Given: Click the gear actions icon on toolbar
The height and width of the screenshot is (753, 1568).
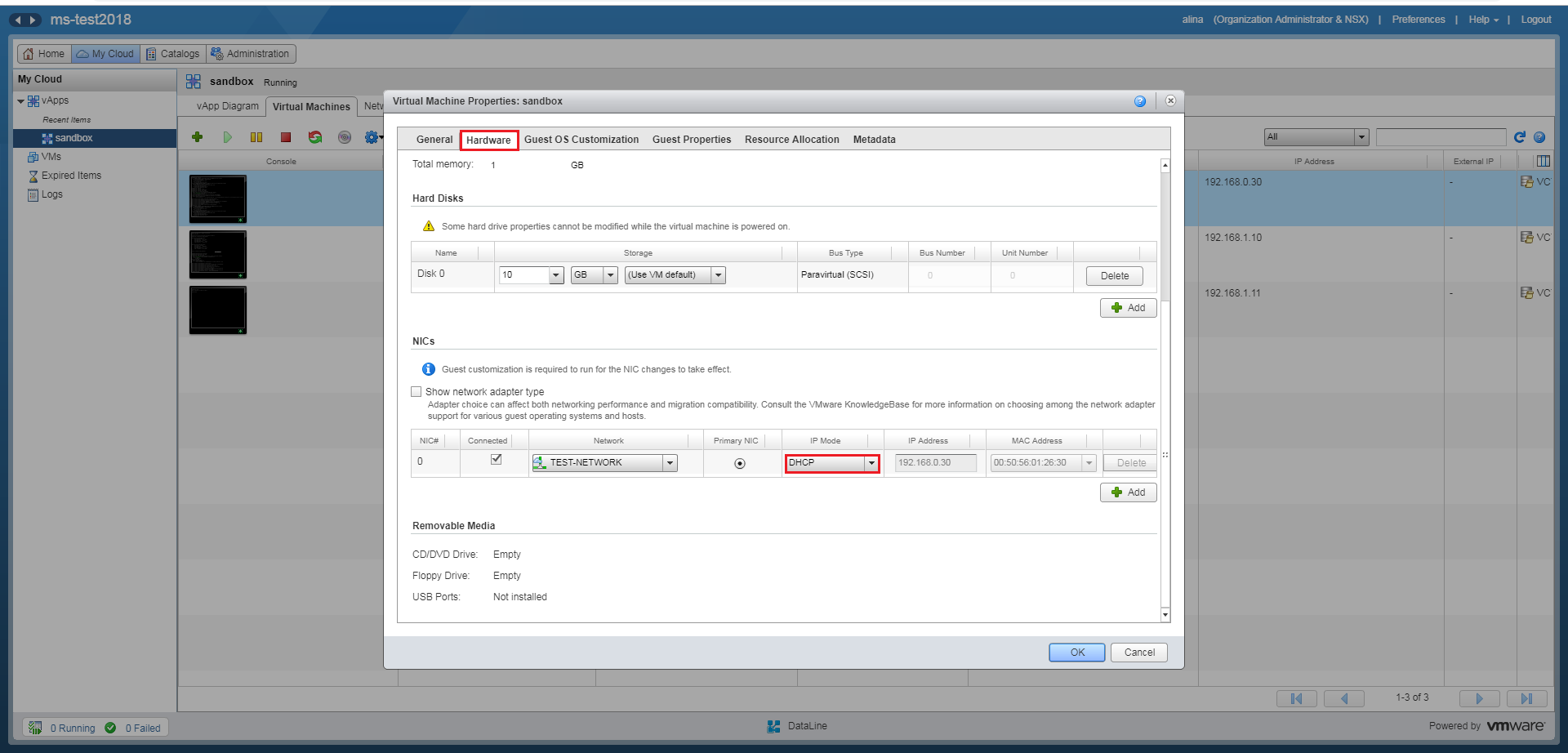Looking at the screenshot, I should 372,137.
